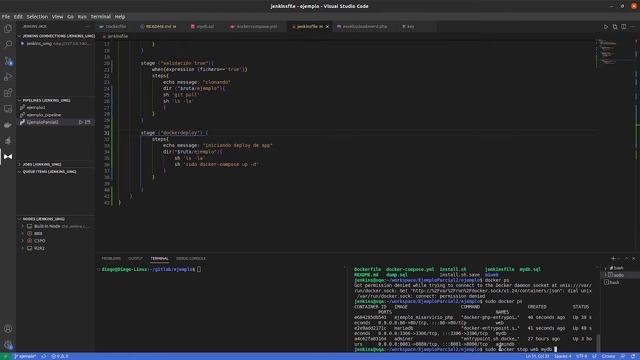The width and height of the screenshot is (640, 360).
Task: Create a new terminal with plus icon
Action: pos(613,258)
